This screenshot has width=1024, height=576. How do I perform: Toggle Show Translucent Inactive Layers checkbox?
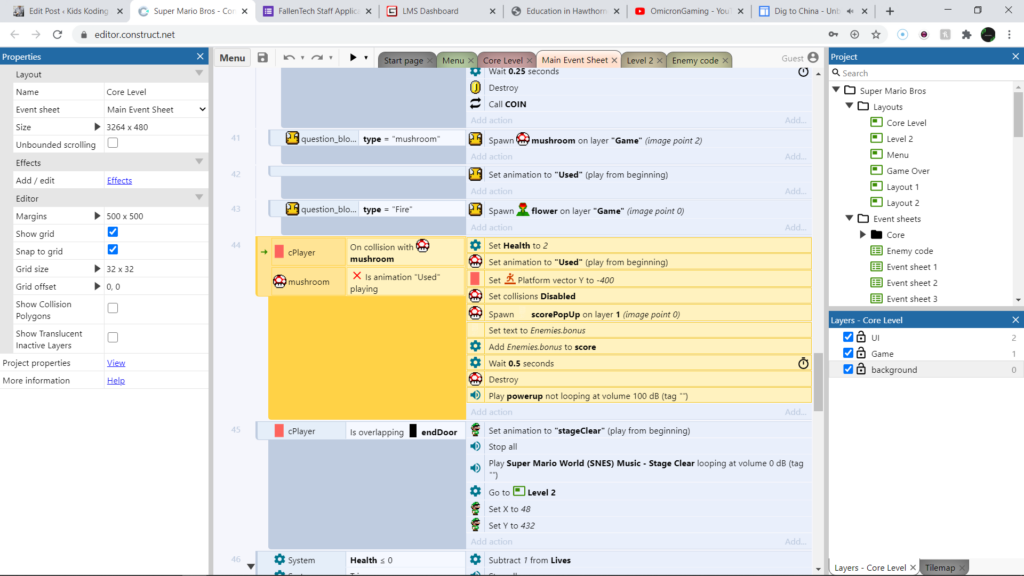113,337
